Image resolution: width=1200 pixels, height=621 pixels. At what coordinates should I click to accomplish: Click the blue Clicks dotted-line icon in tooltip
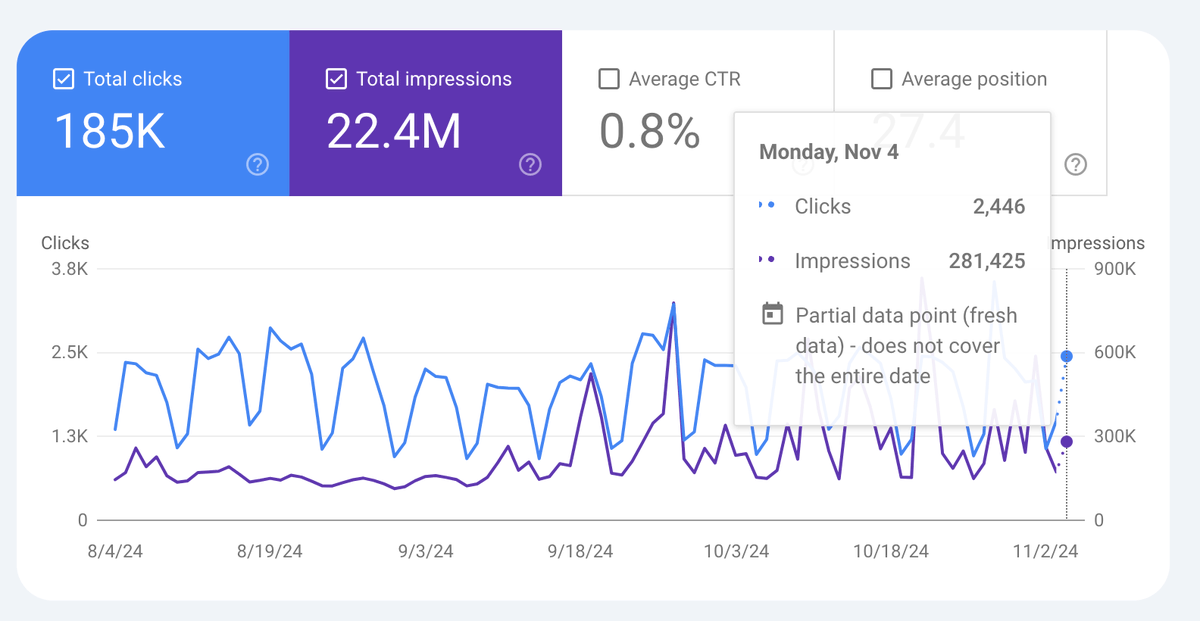coord(768,206)
